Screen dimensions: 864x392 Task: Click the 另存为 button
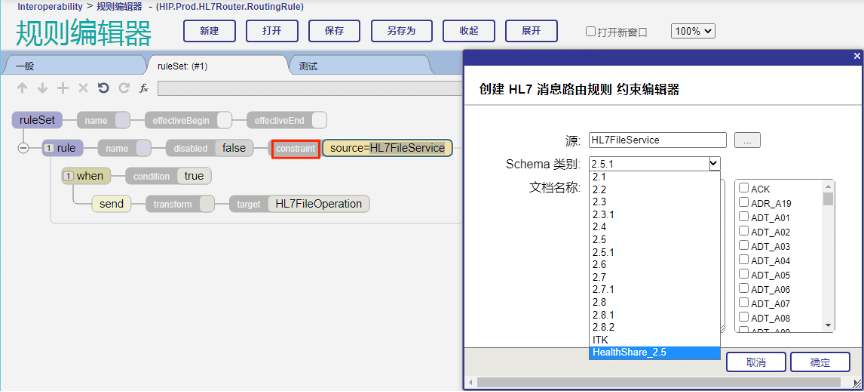click(x=402, y=31)
